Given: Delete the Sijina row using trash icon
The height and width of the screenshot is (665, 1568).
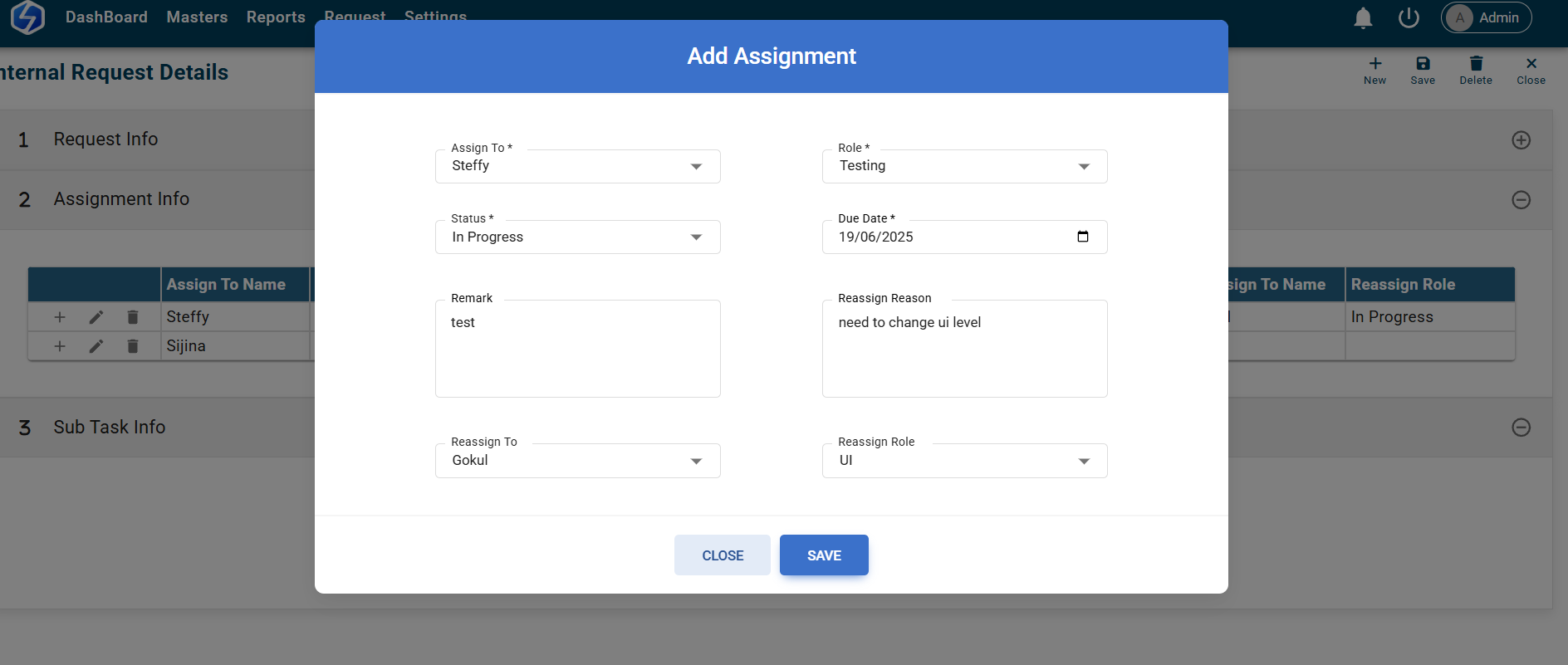Looking at the screenshot, I should [133, 346].
